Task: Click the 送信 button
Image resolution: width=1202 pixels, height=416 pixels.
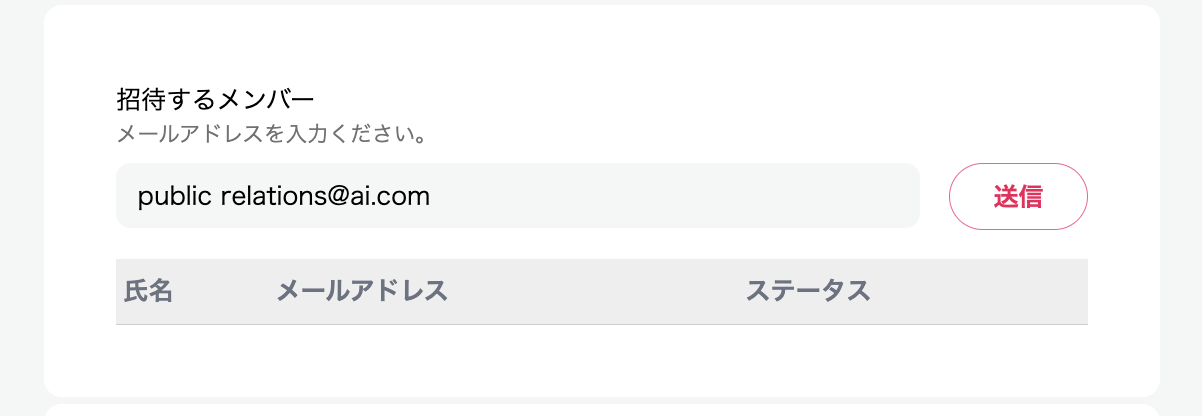Action: [x=1017, y=196]
